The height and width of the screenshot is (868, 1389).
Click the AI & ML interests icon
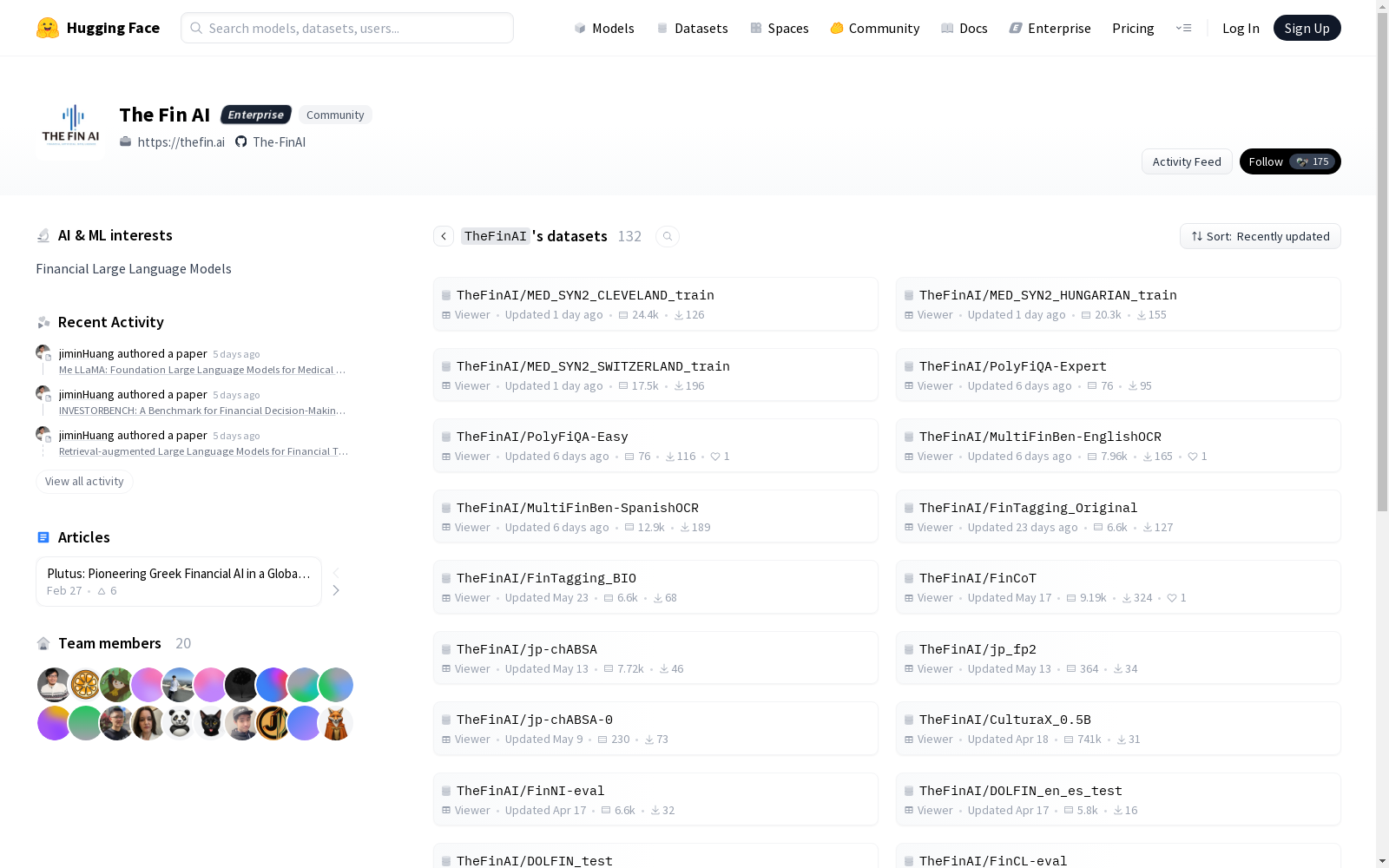pyautogui.click(x=43, y=235)
